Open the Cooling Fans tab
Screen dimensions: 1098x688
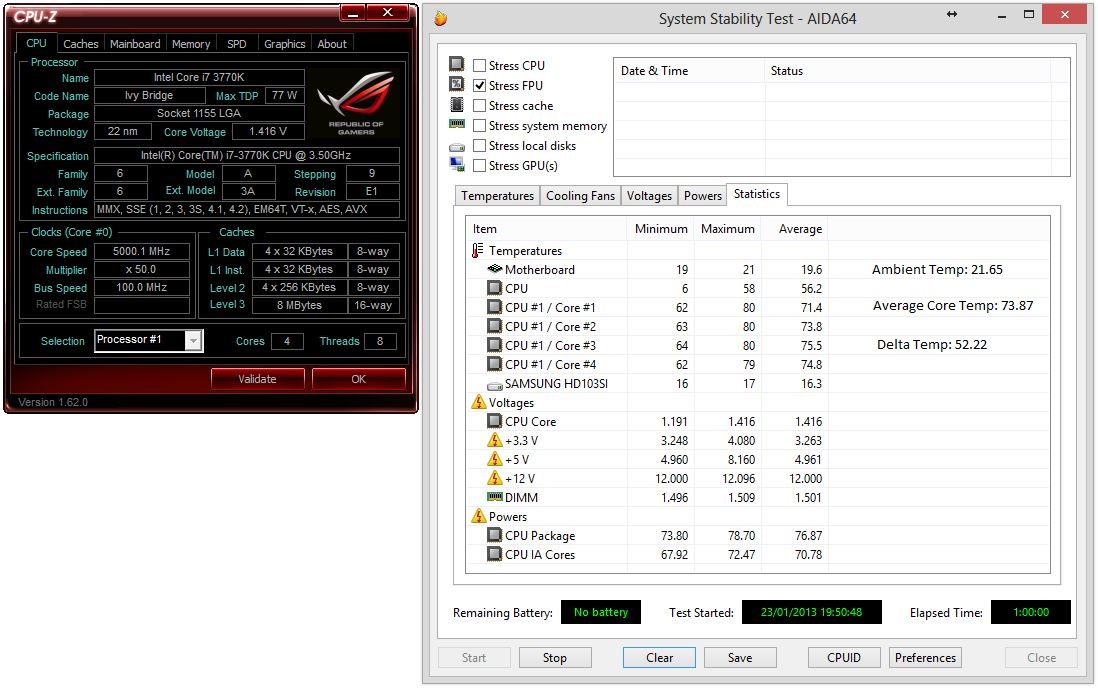[x=581, y=195]
